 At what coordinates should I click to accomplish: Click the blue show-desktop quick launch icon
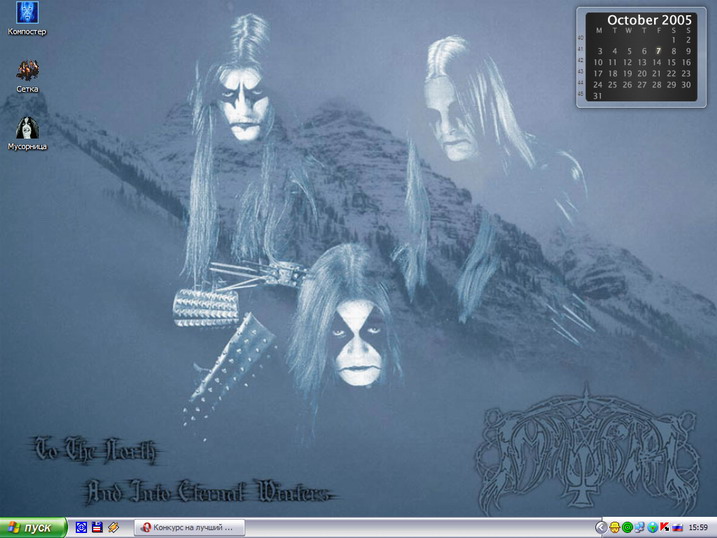(x=81, y=527)
